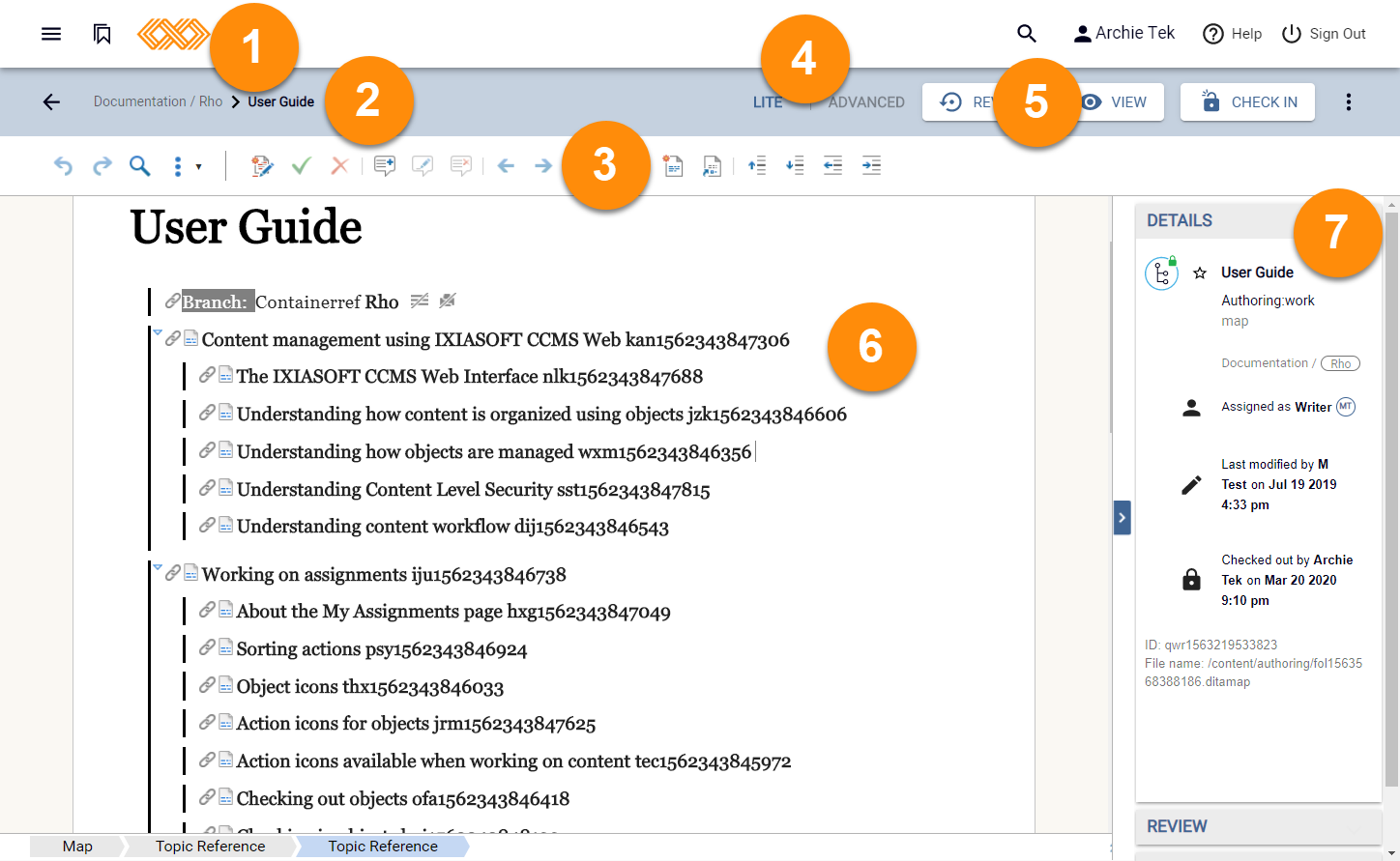Select the blue highlighted Topic Reference tab
The image size is (1400, 861).
[383, 847]
